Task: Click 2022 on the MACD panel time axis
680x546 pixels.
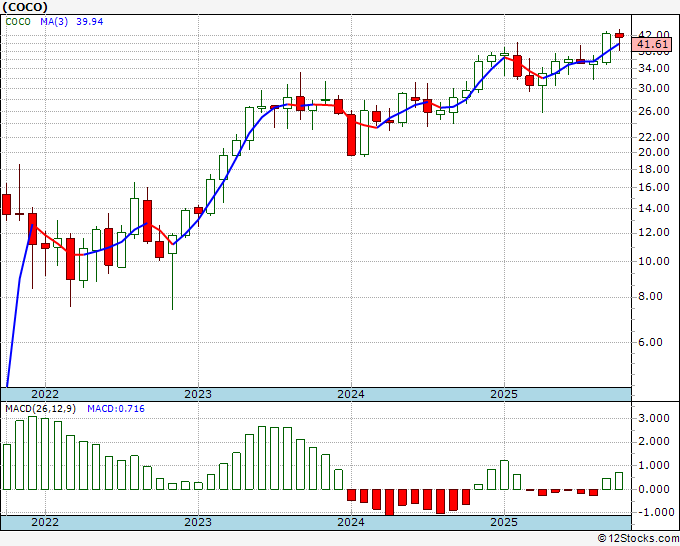Action: tap(45, 522)
